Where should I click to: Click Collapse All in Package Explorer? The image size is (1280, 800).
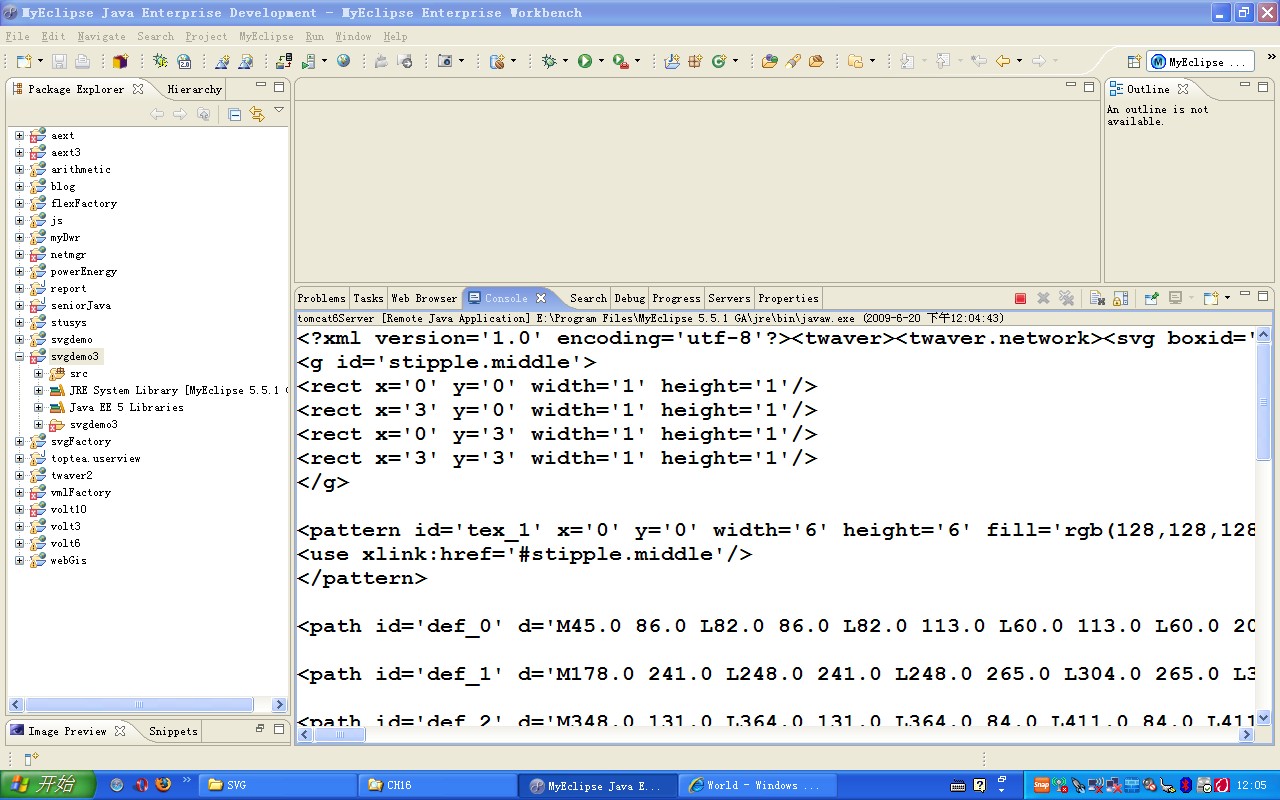click(x=234, y=114)
